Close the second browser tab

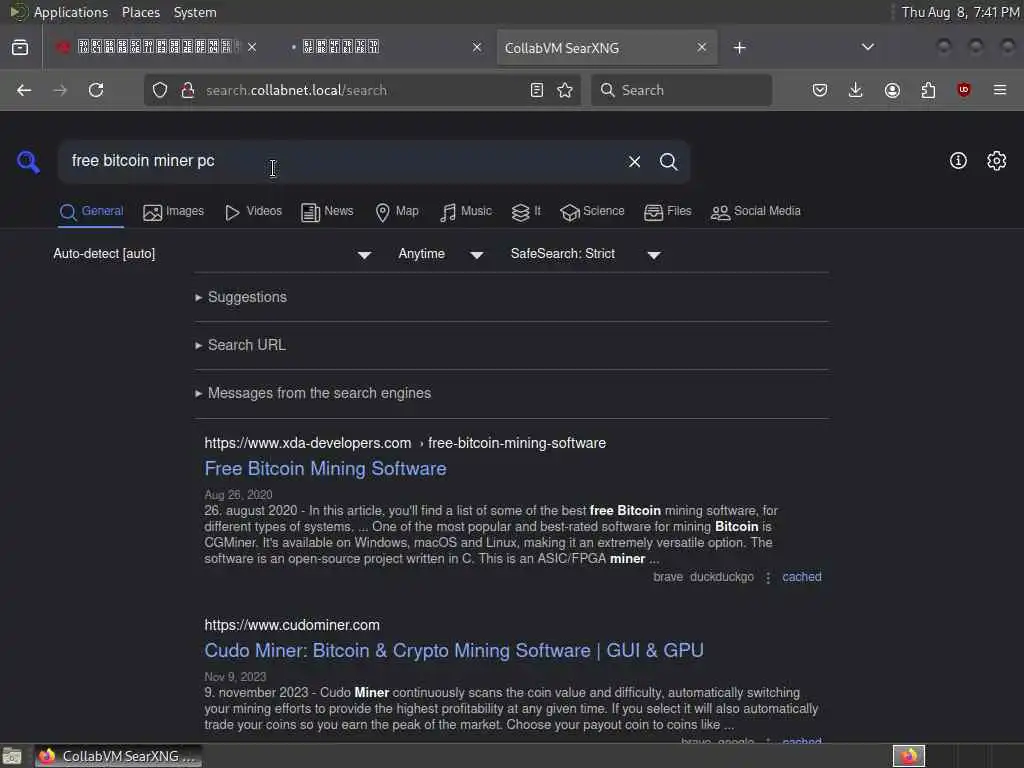point(477,47)
